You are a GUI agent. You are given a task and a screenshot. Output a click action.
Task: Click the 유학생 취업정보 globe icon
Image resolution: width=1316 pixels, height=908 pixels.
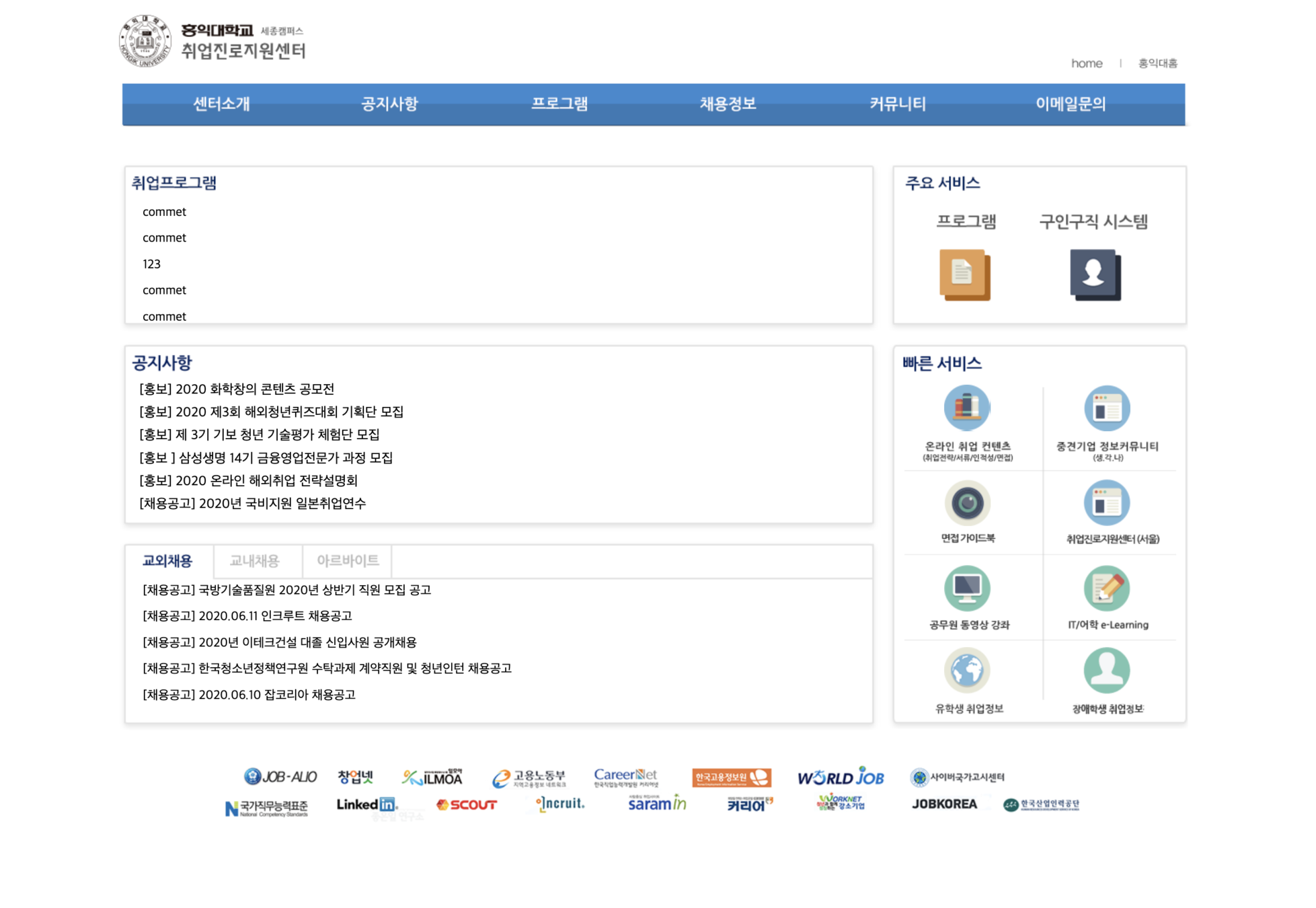click(x=967, y=671)
